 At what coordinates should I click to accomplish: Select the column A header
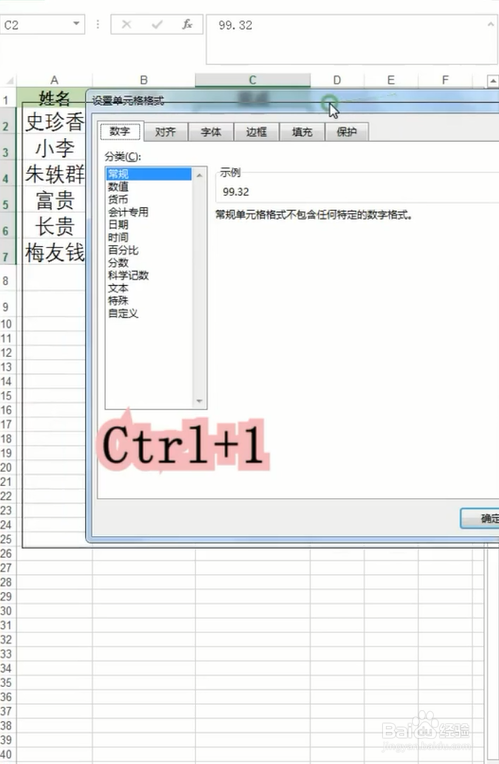pyautogui.click(x=54, y=80)
